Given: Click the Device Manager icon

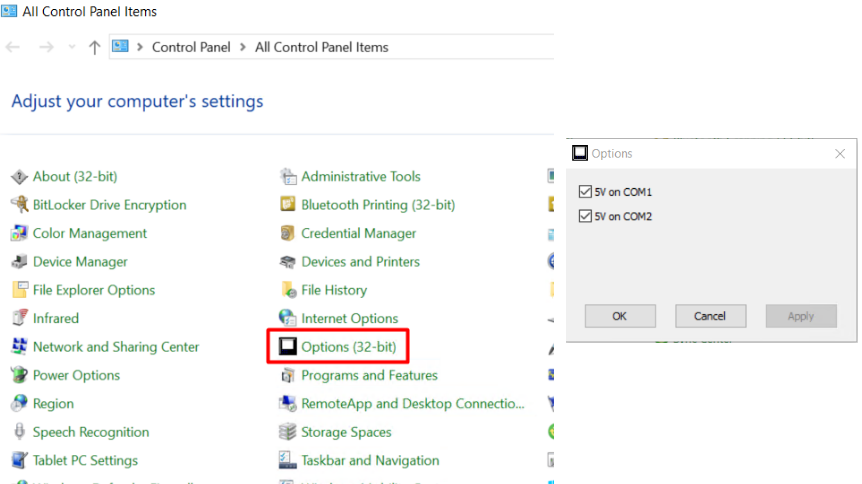Looking at the screenshot, I should tap(18, 262).
